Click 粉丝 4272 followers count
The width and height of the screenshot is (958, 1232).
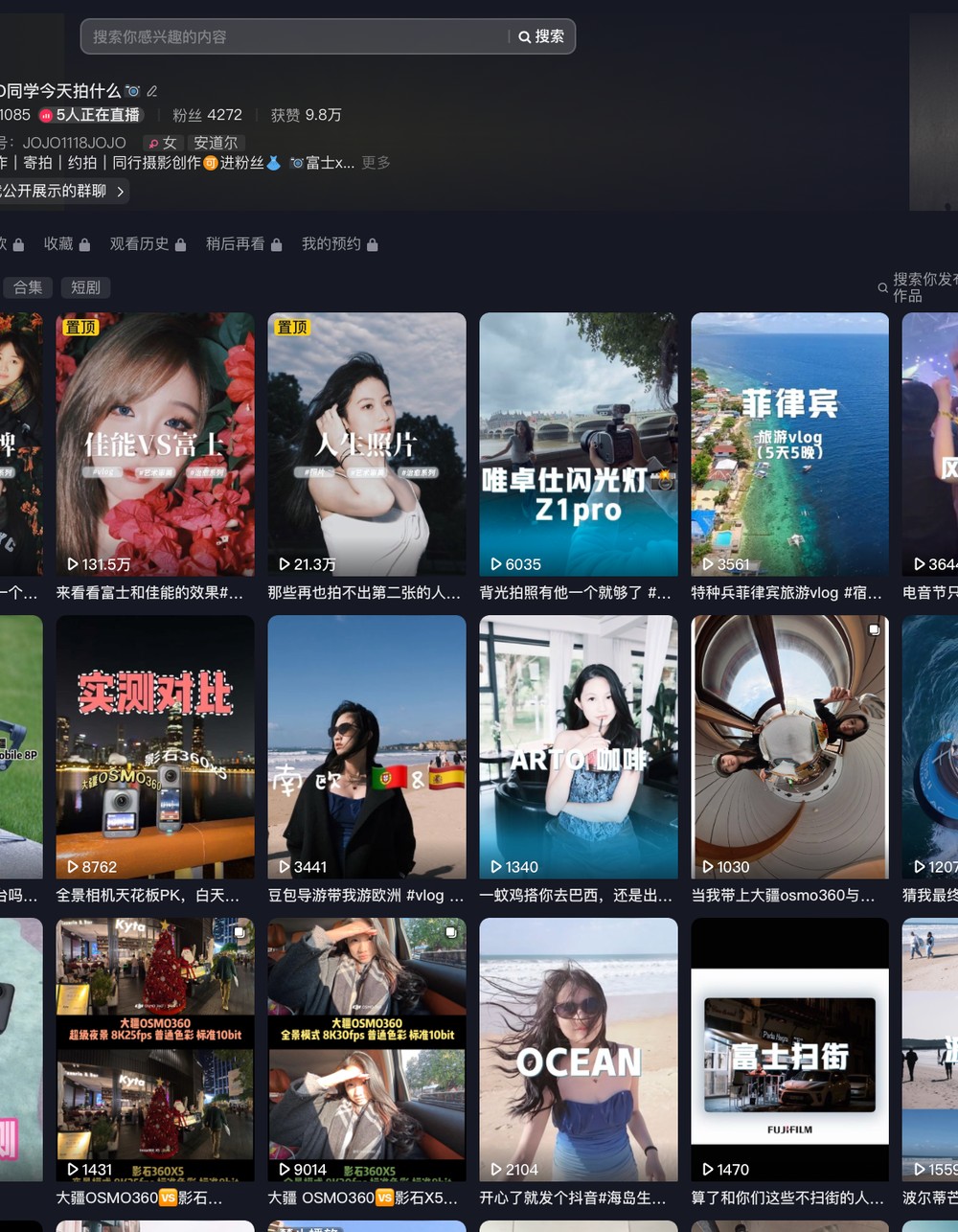point(207,115)
